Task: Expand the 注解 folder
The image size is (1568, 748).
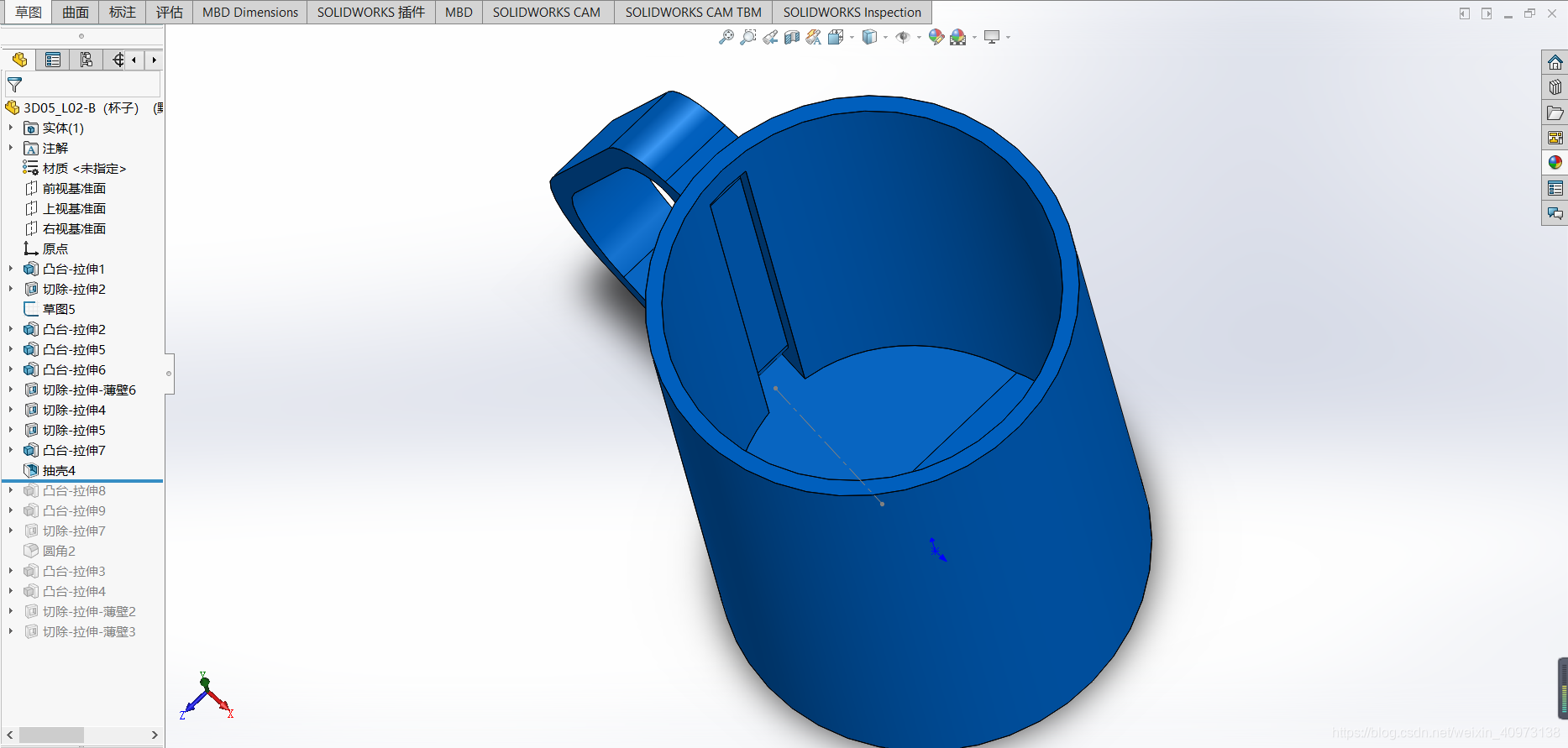Action: [x=10, y=148]
